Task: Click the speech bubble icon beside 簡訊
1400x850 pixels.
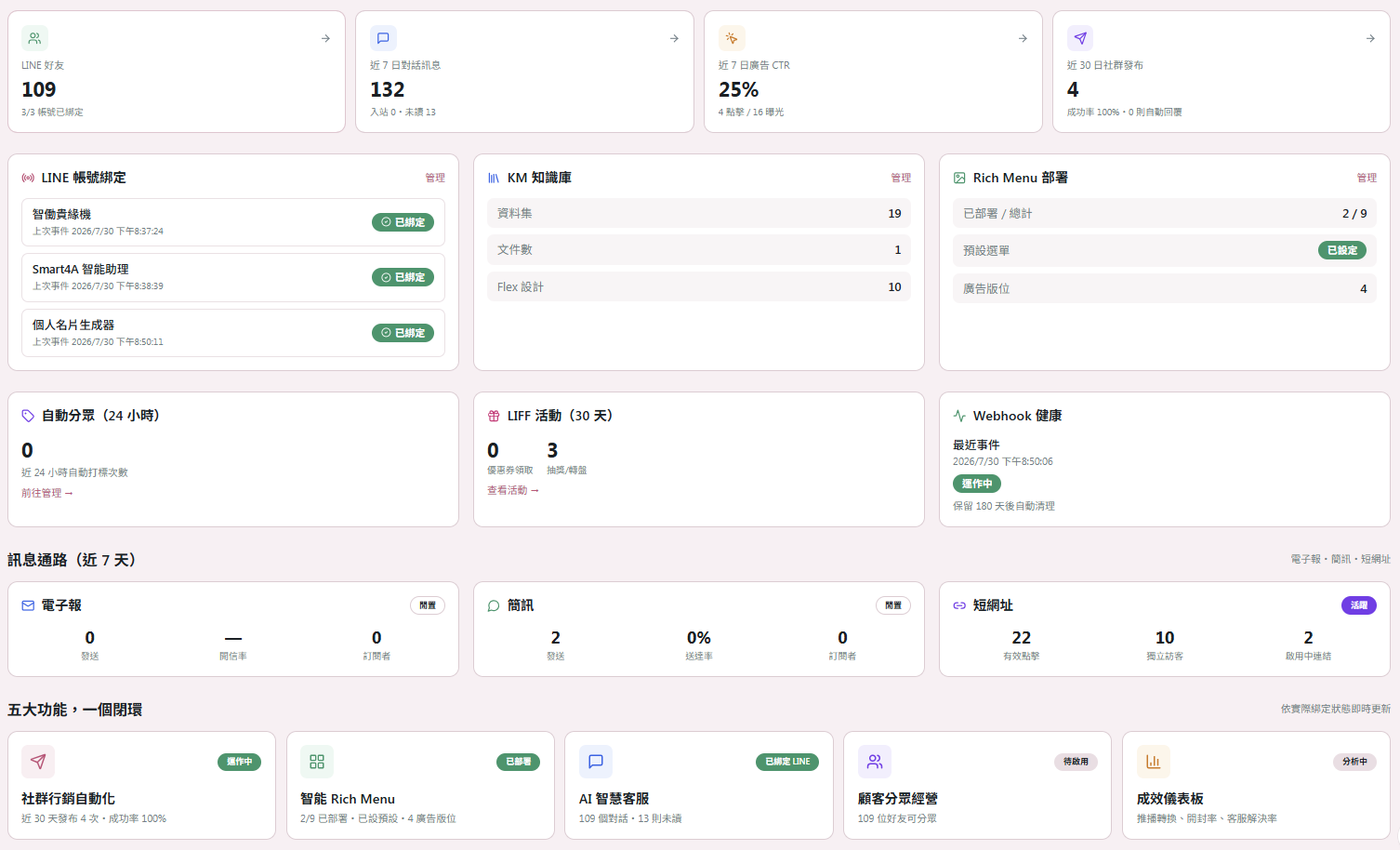Action: point(494,605)
